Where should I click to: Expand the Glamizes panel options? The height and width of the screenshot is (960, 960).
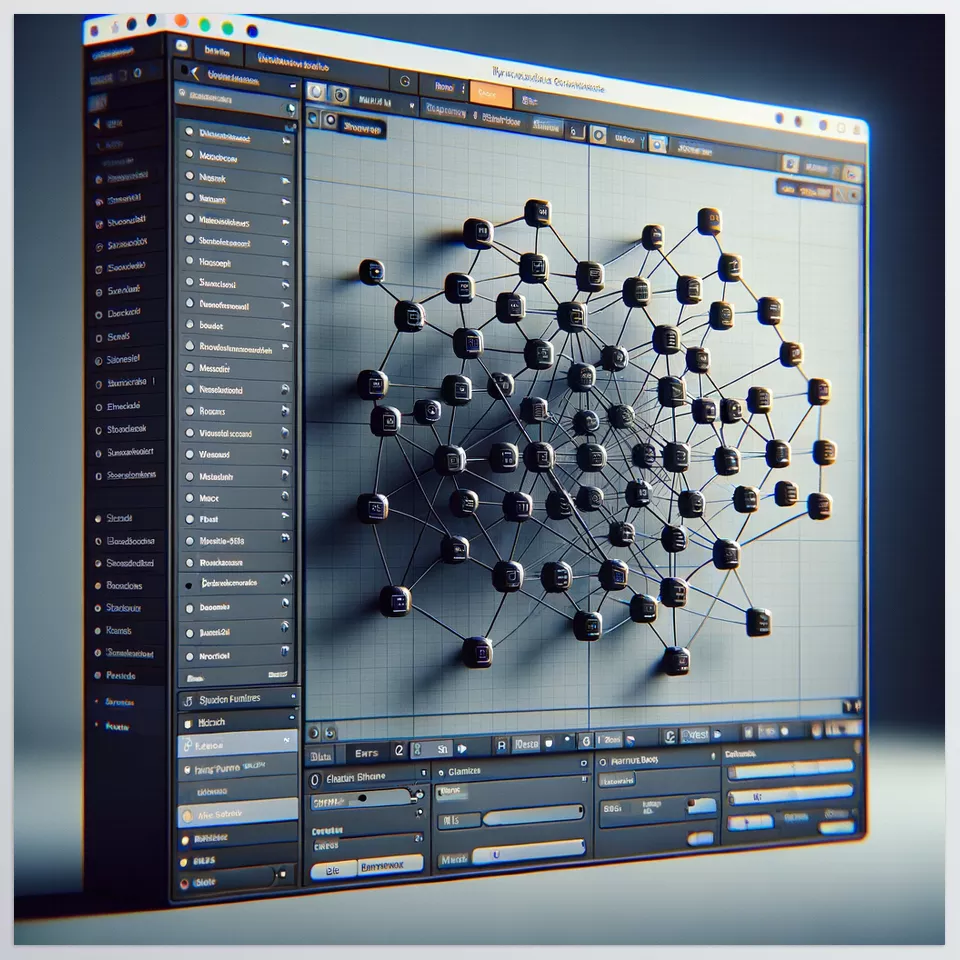tap(583, 763)
